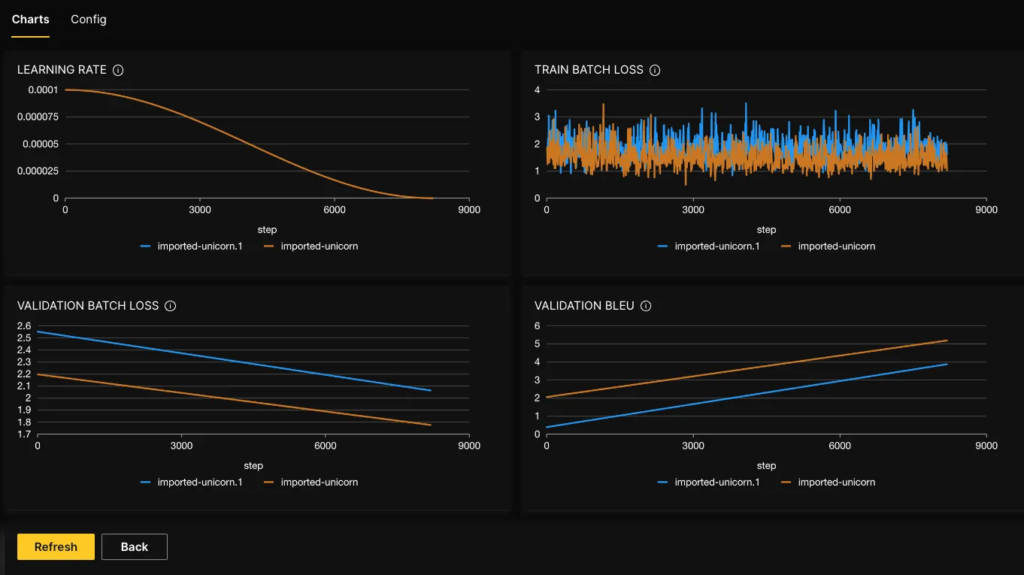This screenshot has height=575, width=1024.
Task: Toggle imported-unicorn.1 in Train Batch Loss legend
Action: tap(716, 246)
